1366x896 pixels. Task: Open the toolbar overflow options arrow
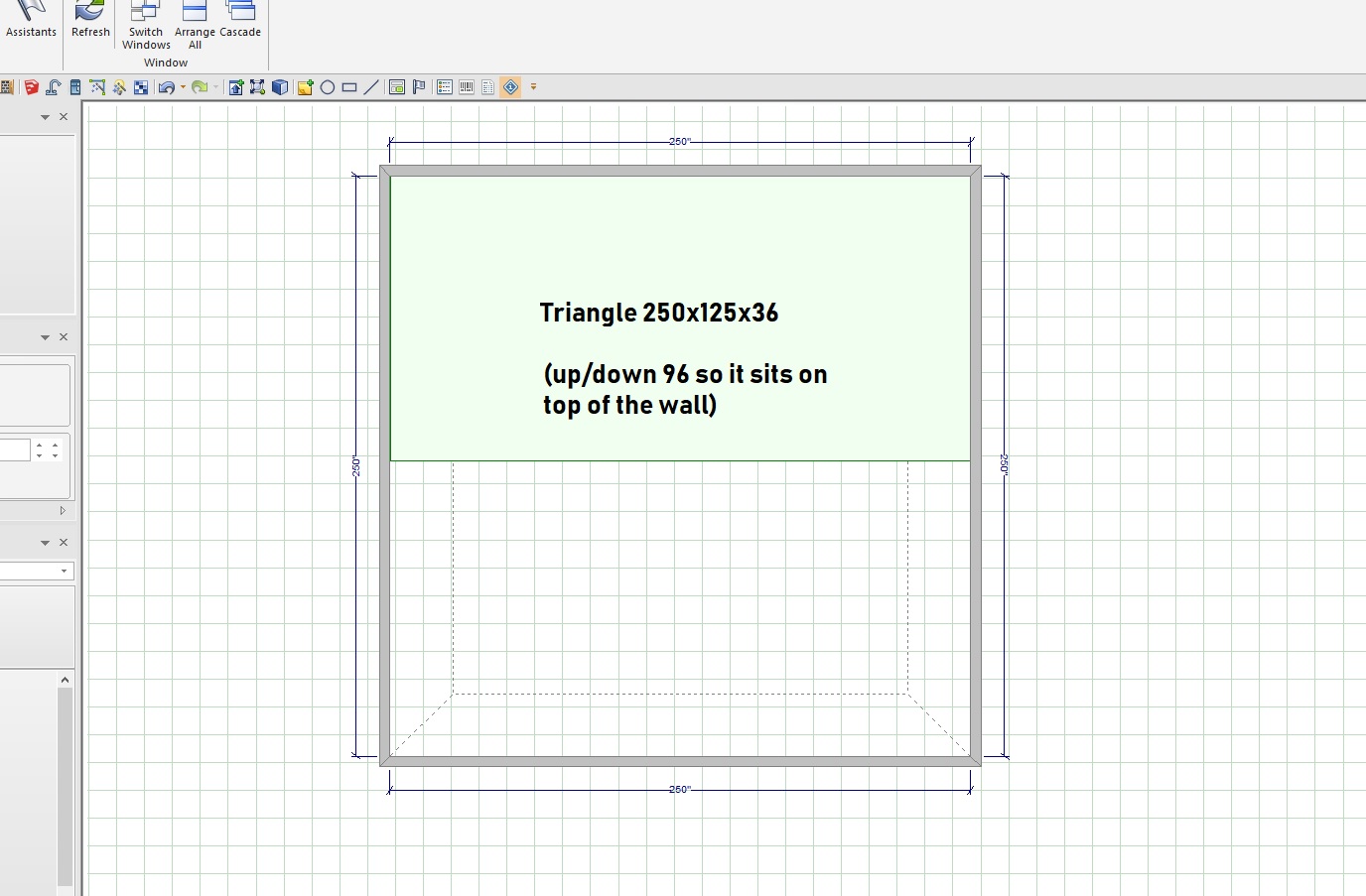[533, 87]
